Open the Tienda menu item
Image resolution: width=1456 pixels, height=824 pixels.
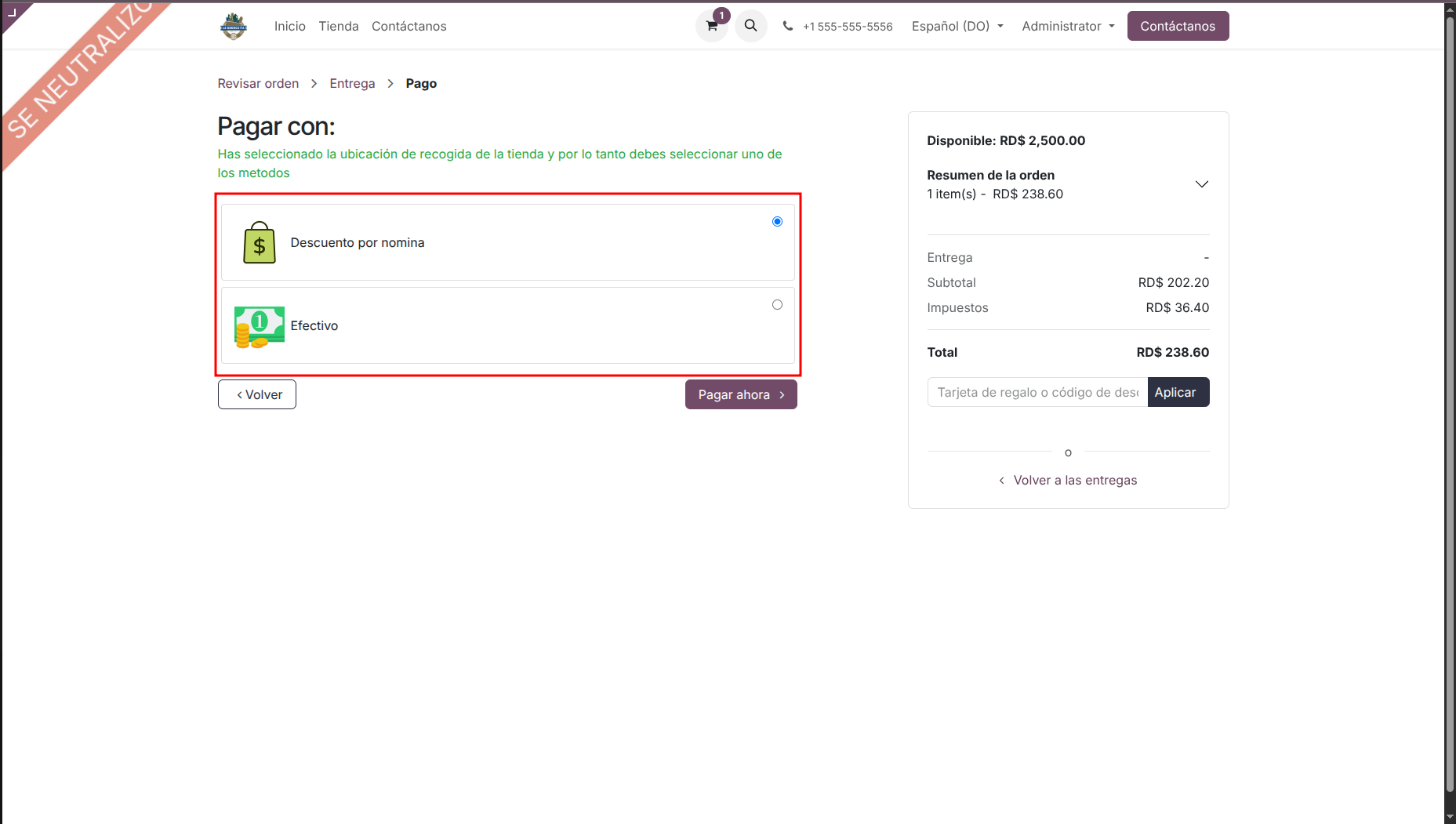(339, 26)
